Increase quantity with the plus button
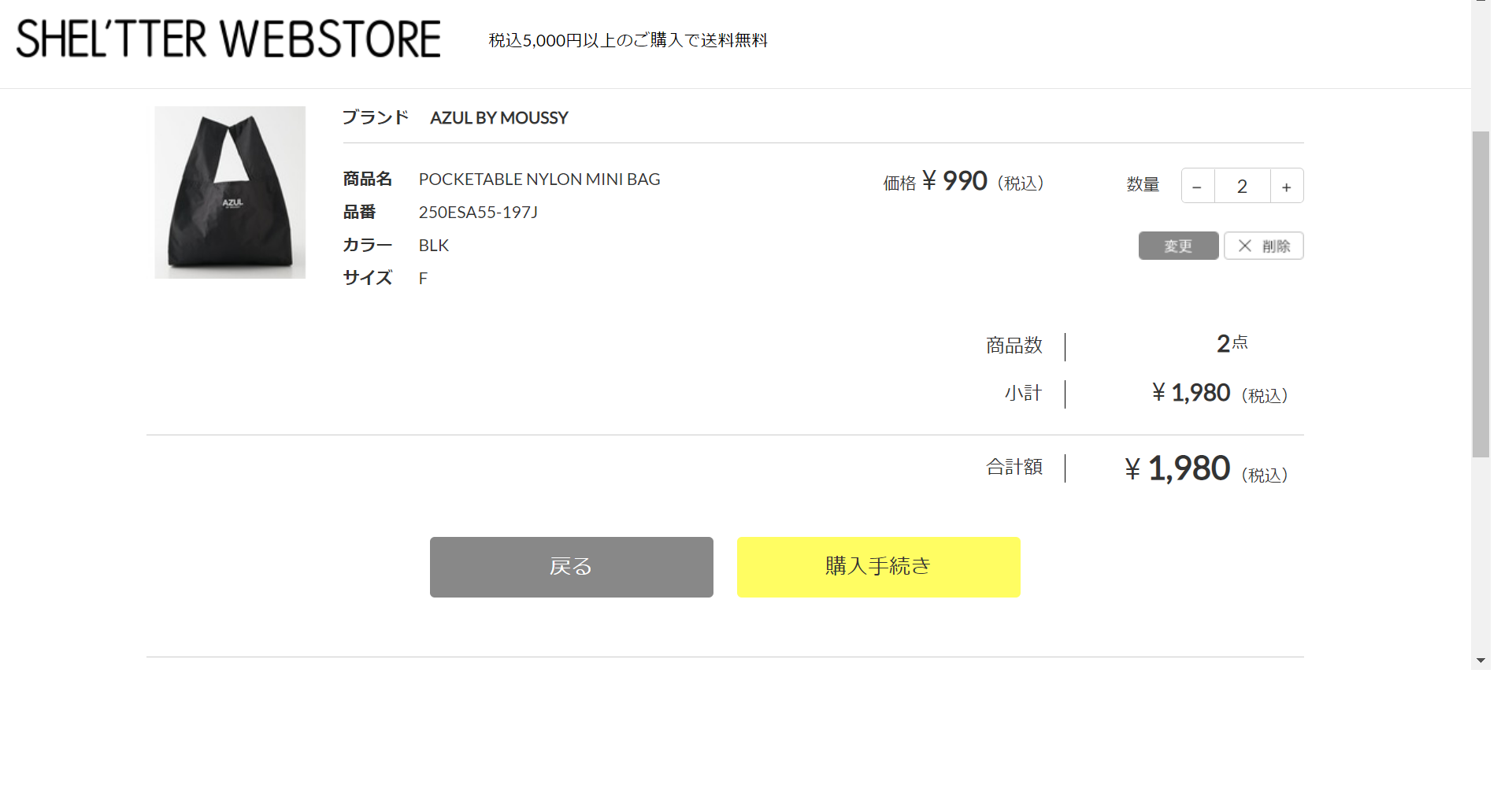 click(1287, 186)
